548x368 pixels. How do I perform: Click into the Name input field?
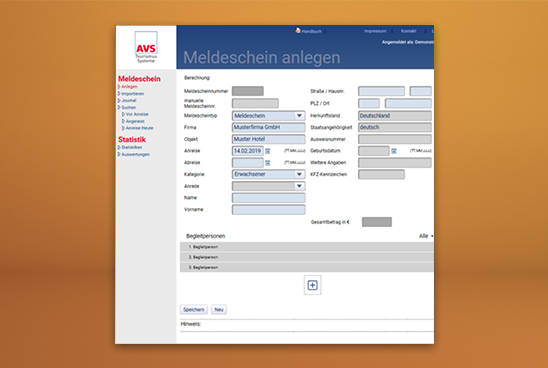click(x=268, y=198)
